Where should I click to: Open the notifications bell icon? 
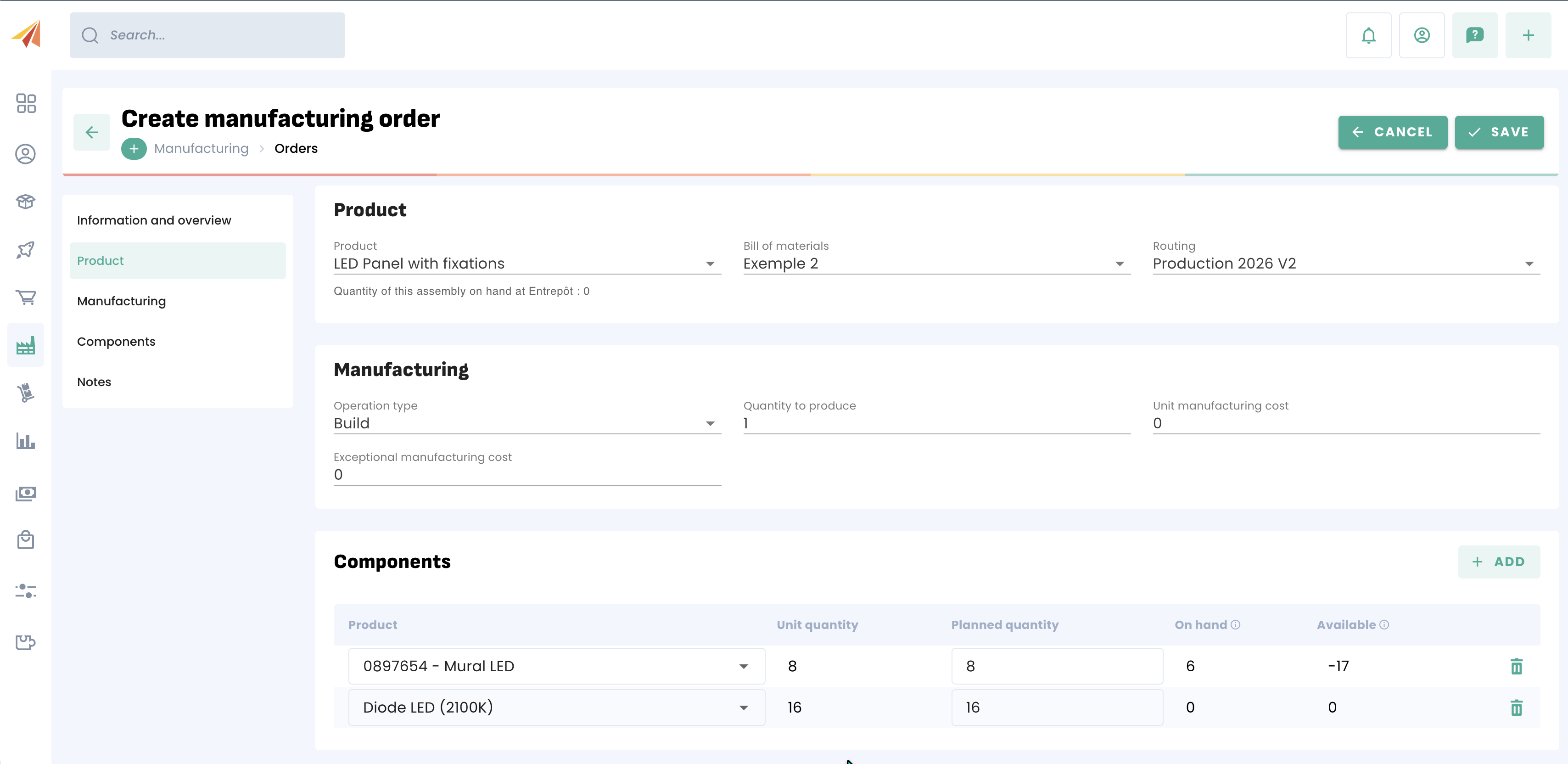click(1368, 35)
